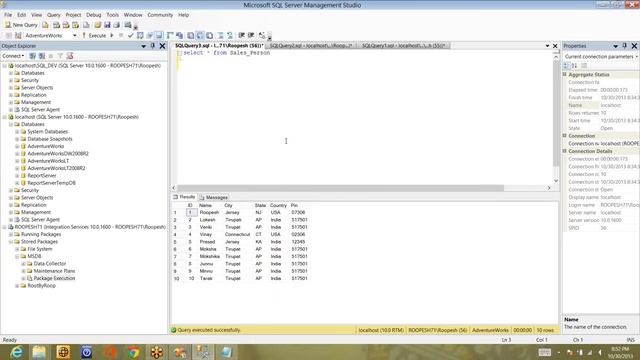Image resolution: width=640 pixels, height=360 pixels.
Task: Switch to the SQLQuery2.sql tab
Action: [x=311, y=46]
